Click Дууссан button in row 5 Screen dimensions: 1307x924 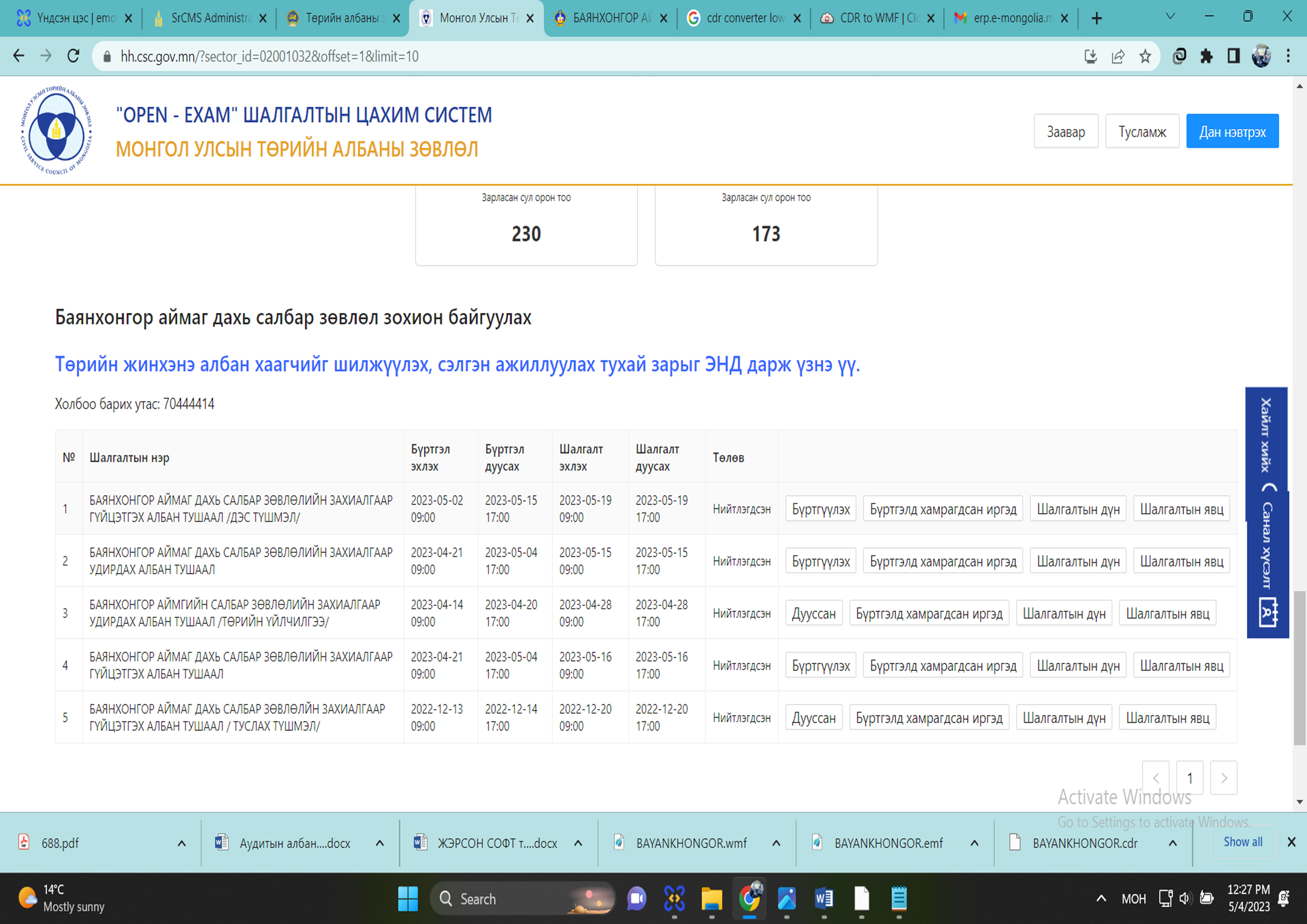tap(813, 718)
